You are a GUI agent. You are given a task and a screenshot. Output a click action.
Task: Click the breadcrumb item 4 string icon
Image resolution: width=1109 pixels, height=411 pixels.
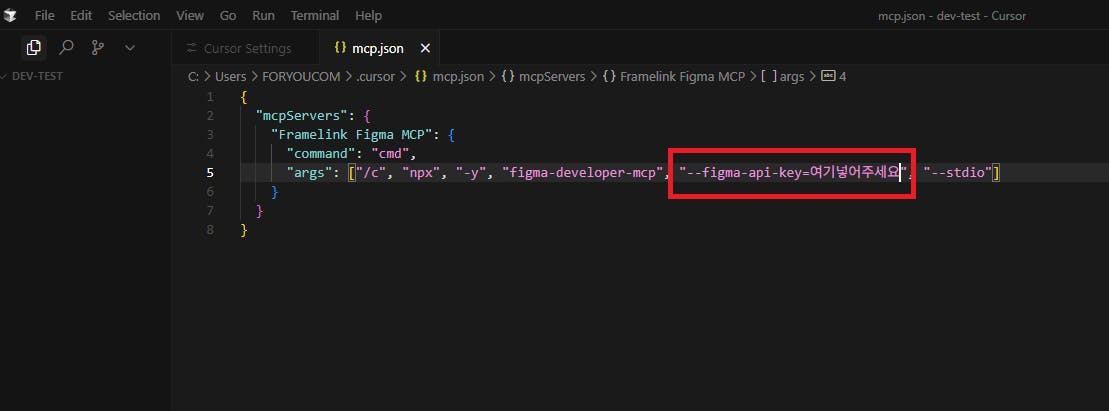[x=828, y=76]
